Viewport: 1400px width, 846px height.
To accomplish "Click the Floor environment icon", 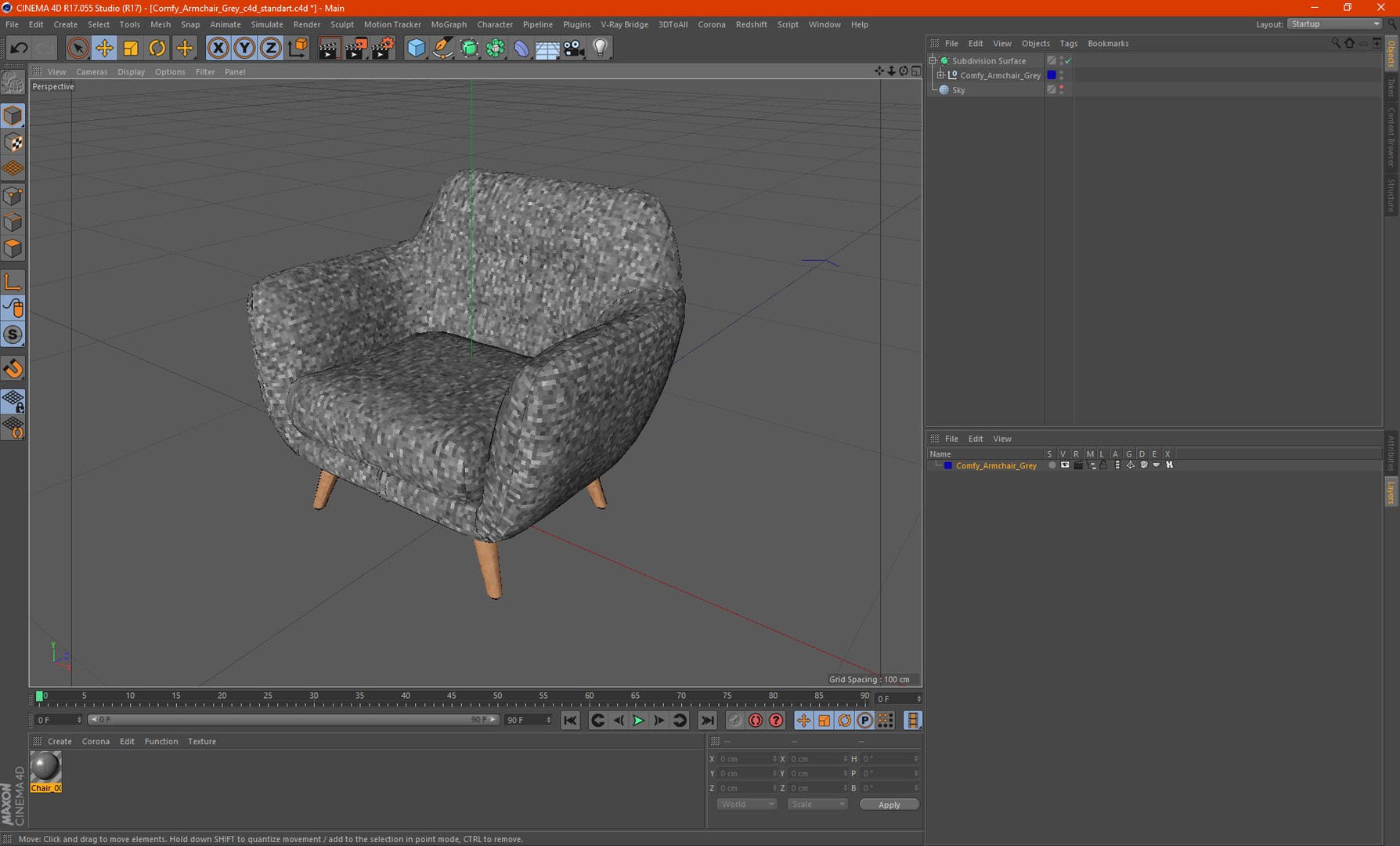I will click(547, 49).
